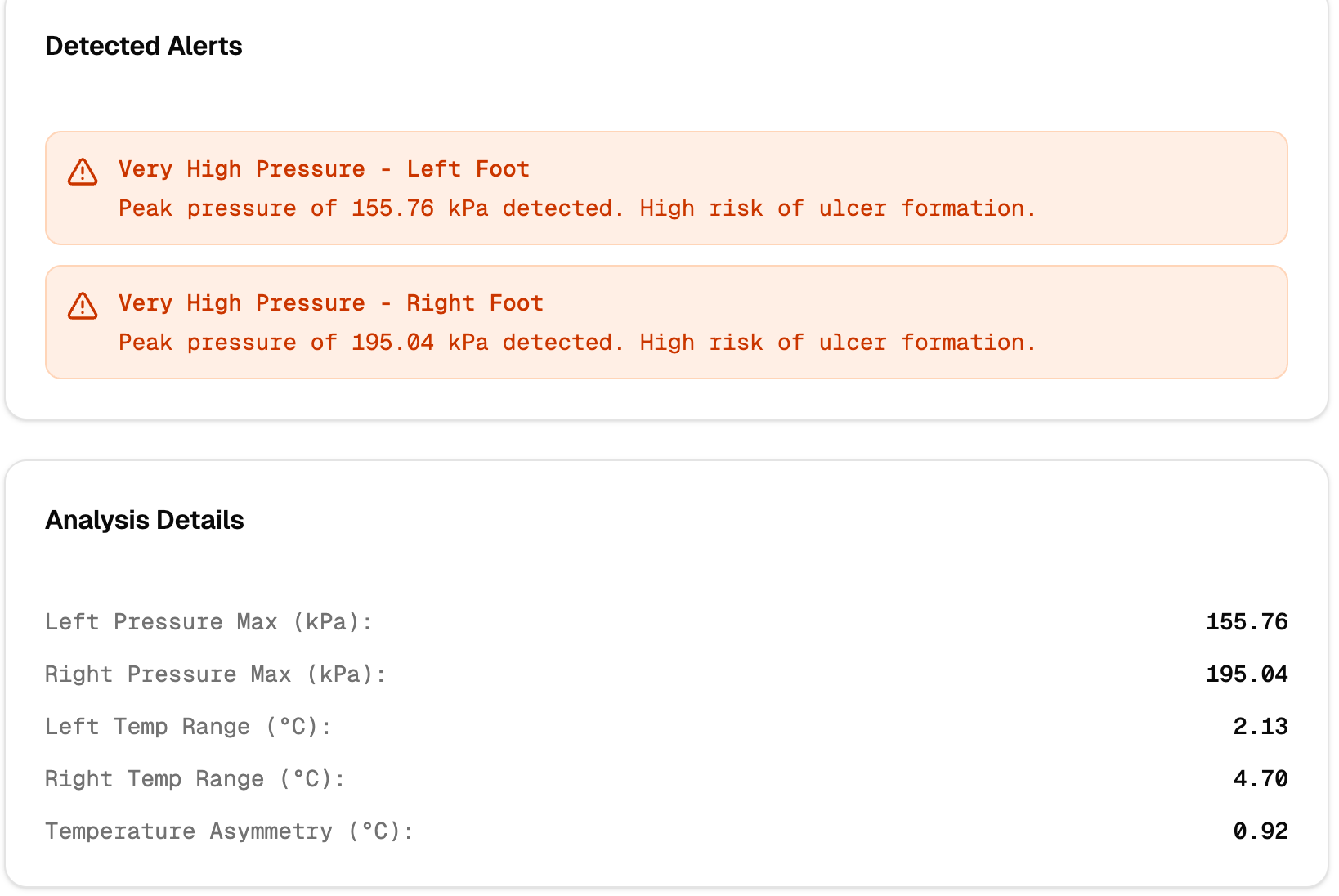Image resolution: width=1339 pixels, height=896 pixels.
Task: Click the 155.76 value in Analysis Details
Action: [x=1247, y=622]
